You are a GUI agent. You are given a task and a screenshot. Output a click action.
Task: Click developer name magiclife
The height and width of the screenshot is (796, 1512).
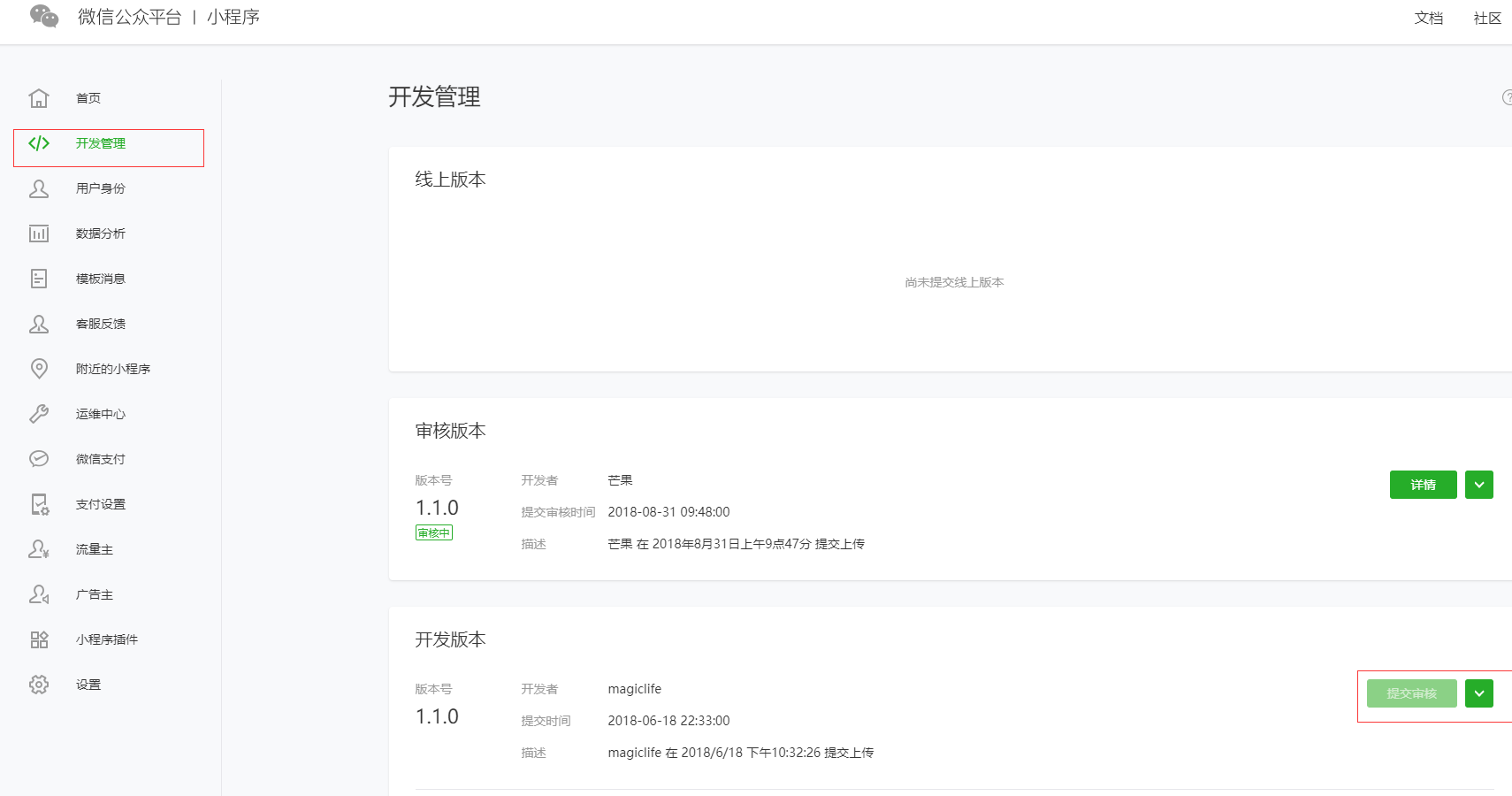[x=635, y=689]
